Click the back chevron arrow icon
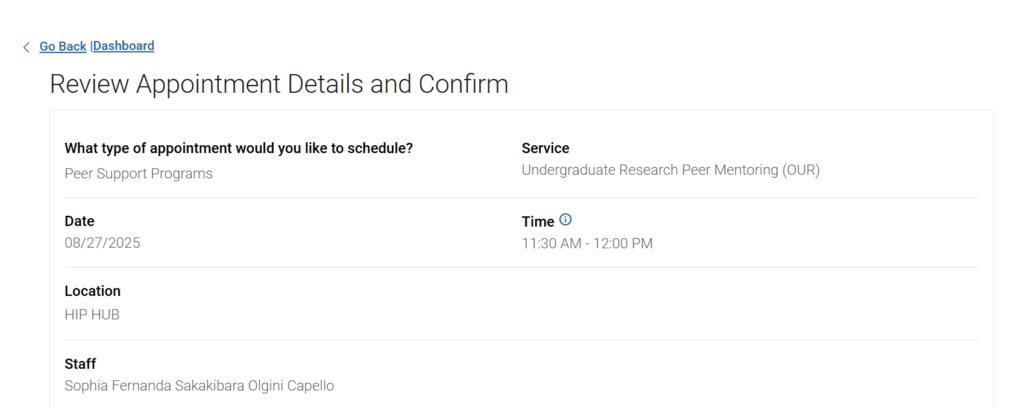This screenshot has height=408, width=1024. tap(26, 47)
